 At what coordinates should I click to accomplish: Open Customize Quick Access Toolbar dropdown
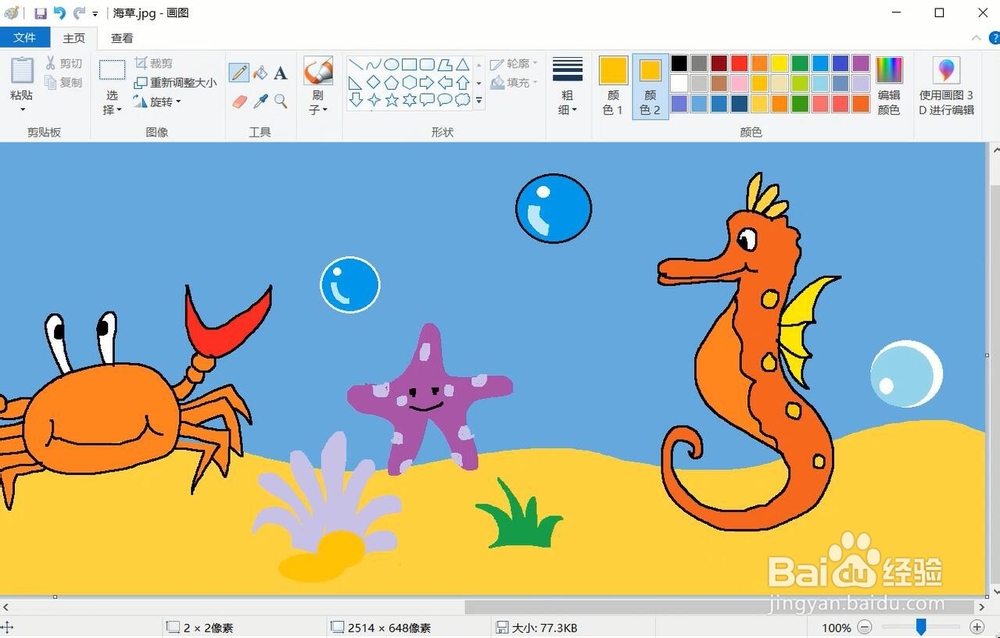(95, 13)
